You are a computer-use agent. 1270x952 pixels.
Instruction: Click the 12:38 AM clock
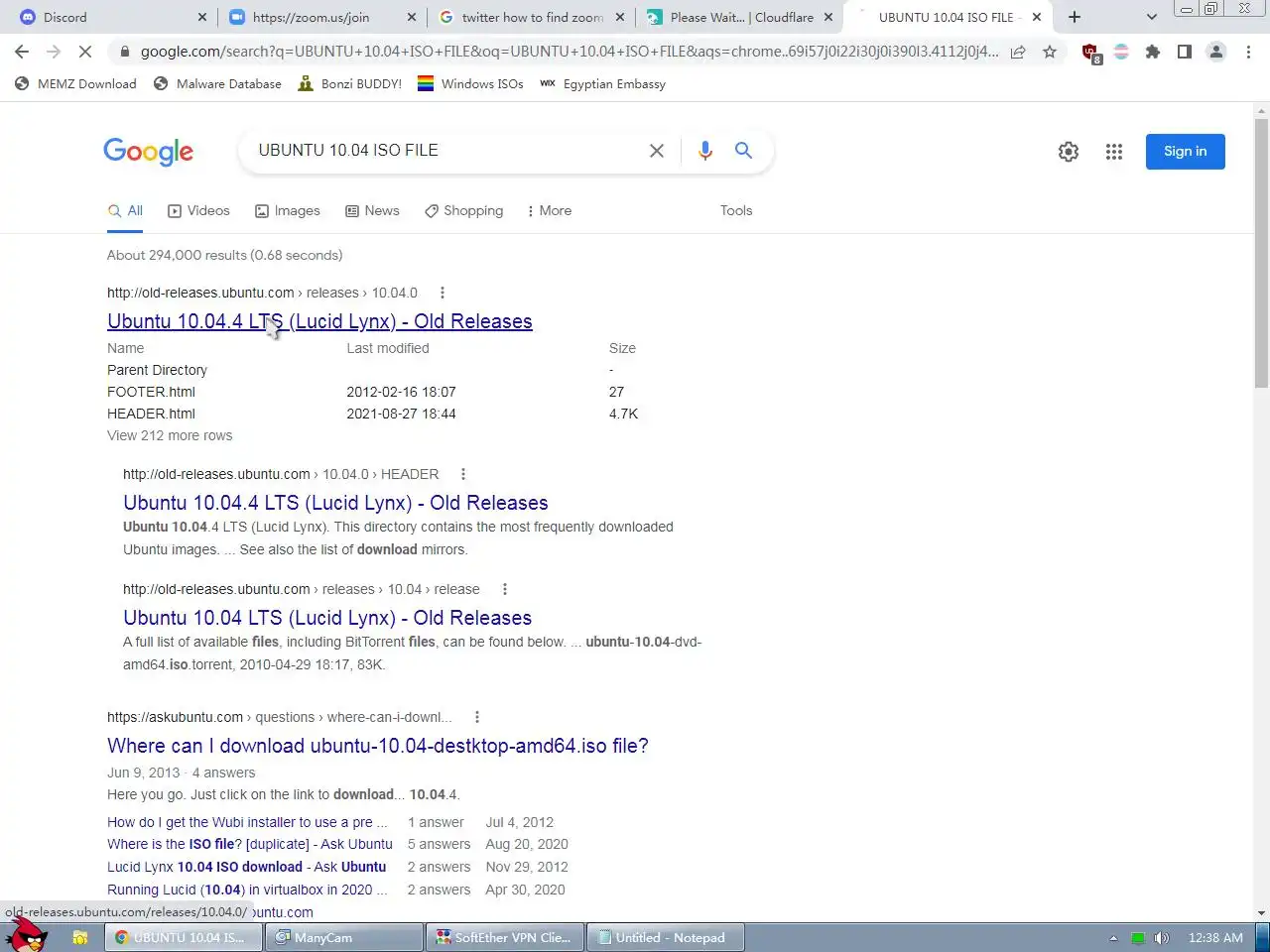[1215, 938]
